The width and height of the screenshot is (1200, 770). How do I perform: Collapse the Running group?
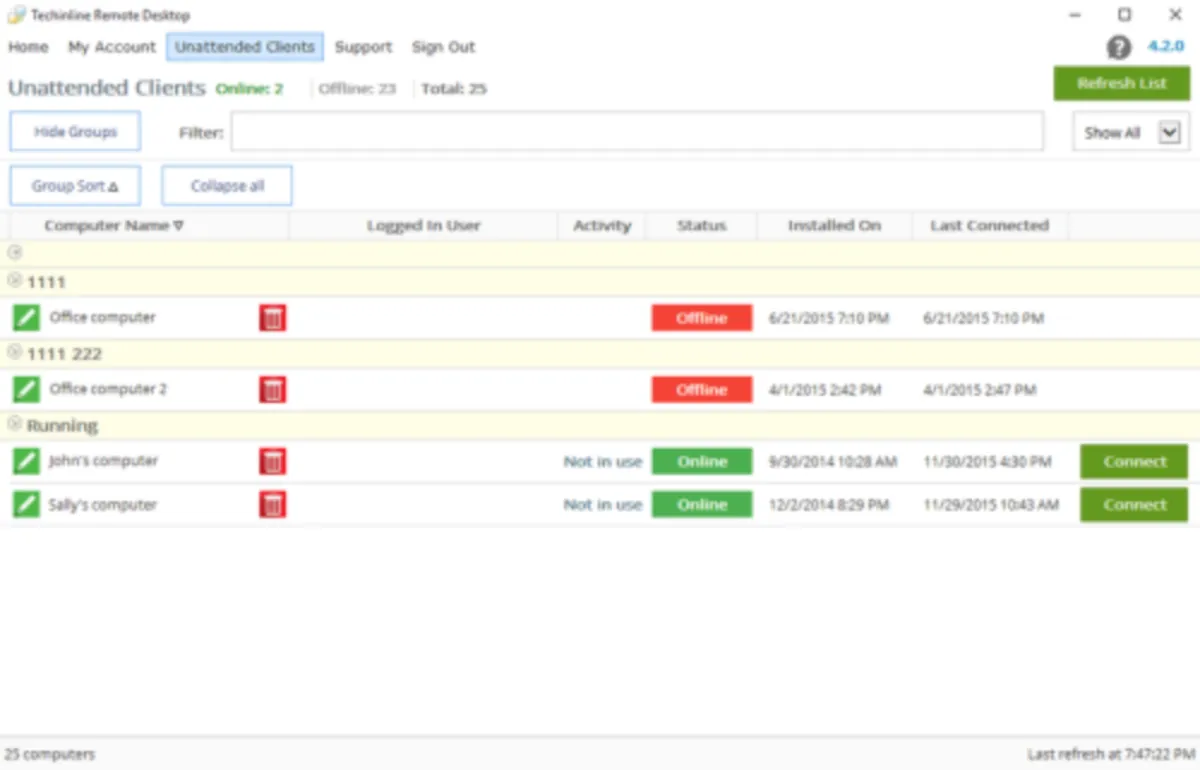(14, 425)
